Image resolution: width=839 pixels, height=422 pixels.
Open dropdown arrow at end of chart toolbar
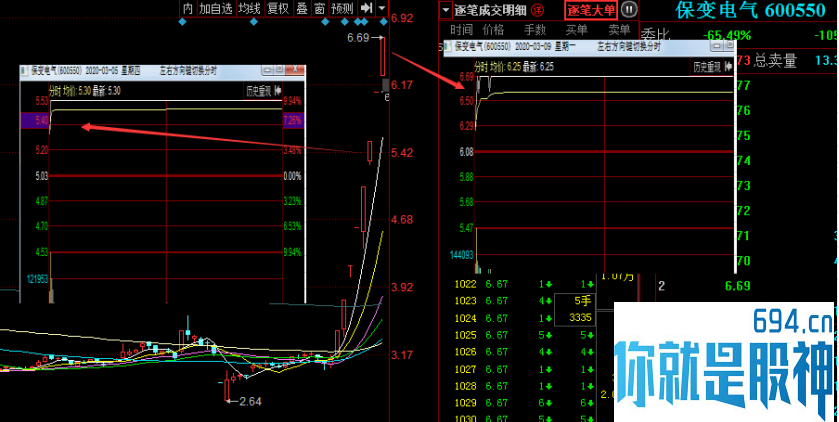coord(382,8)
